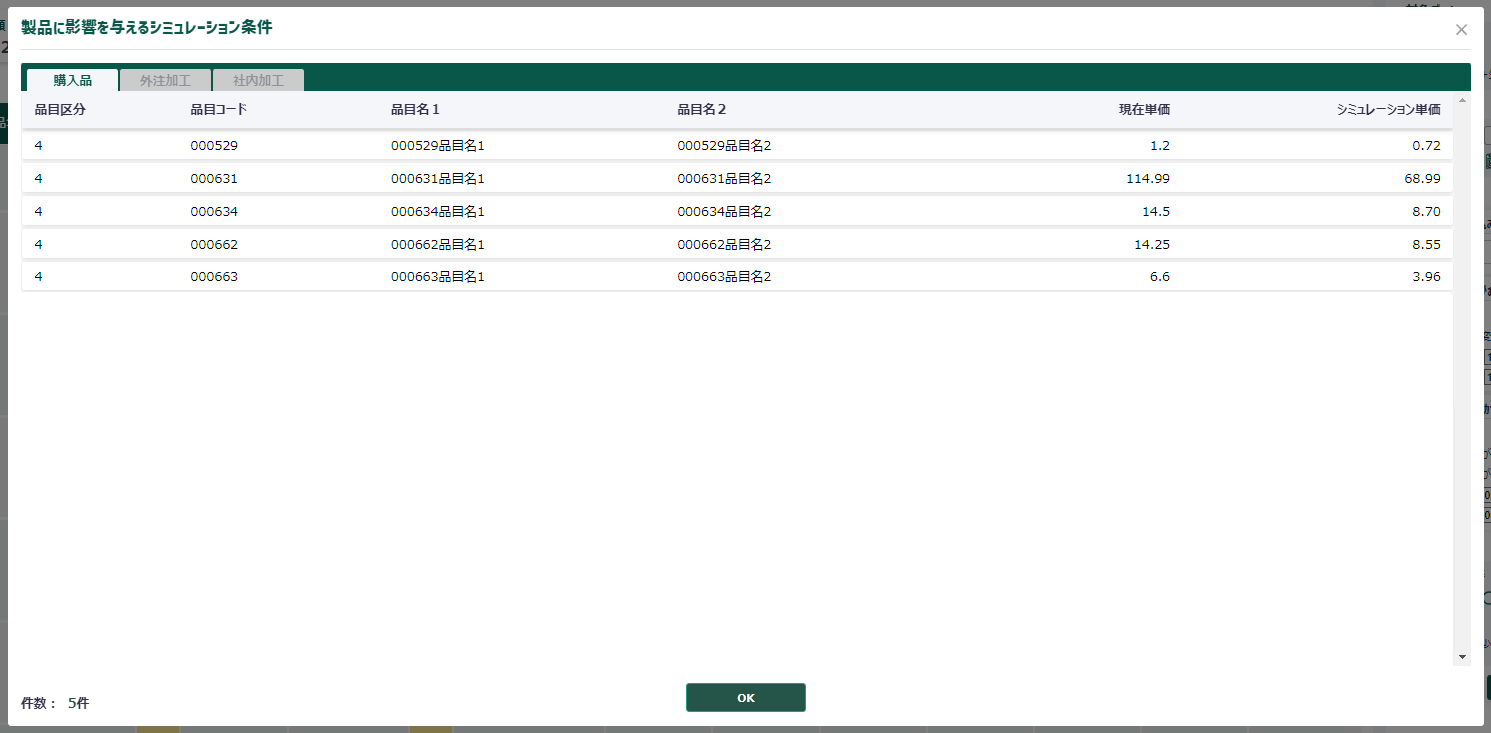Screen dimensions: 1491x733
Task: Click the scrollbar down arrow
Action: pos(1463,657)
